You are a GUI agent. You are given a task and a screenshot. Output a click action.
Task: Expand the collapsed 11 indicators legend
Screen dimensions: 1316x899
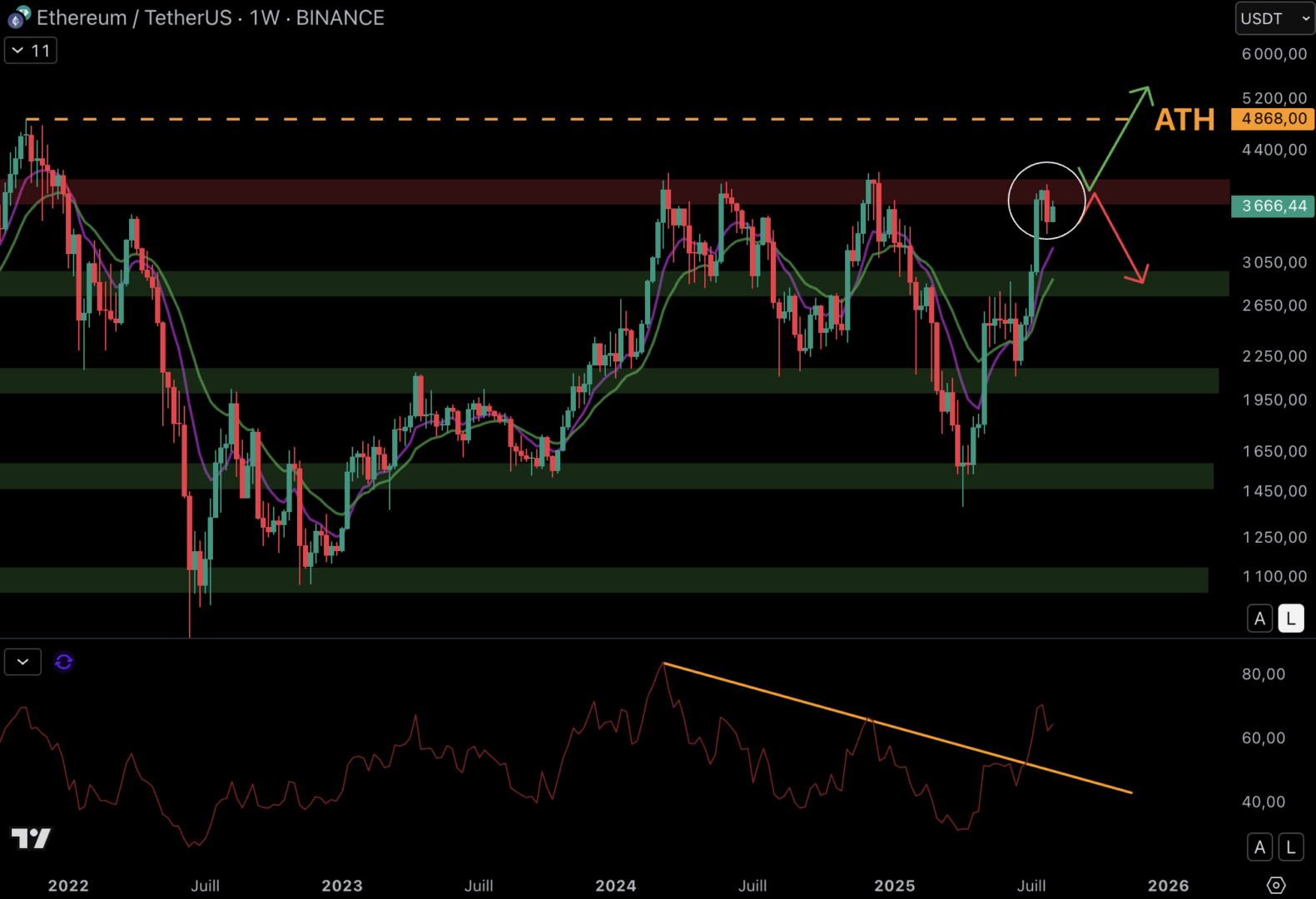[x=31, y=51]
